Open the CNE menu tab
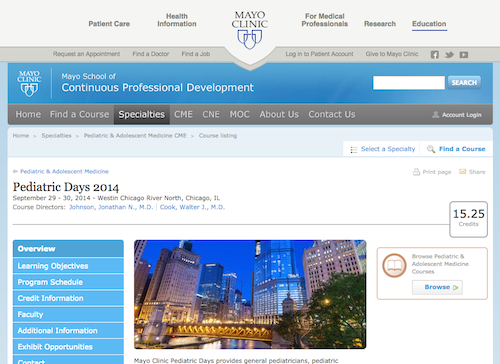500x364 pixels. coord(211,114)
